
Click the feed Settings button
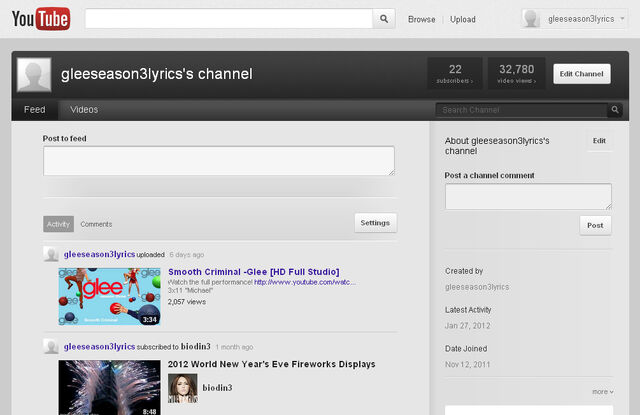(375, 223)
